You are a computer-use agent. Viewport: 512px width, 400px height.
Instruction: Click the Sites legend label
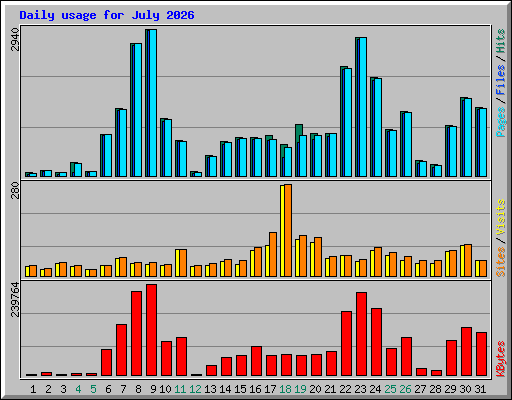click(x=501, y=262)
